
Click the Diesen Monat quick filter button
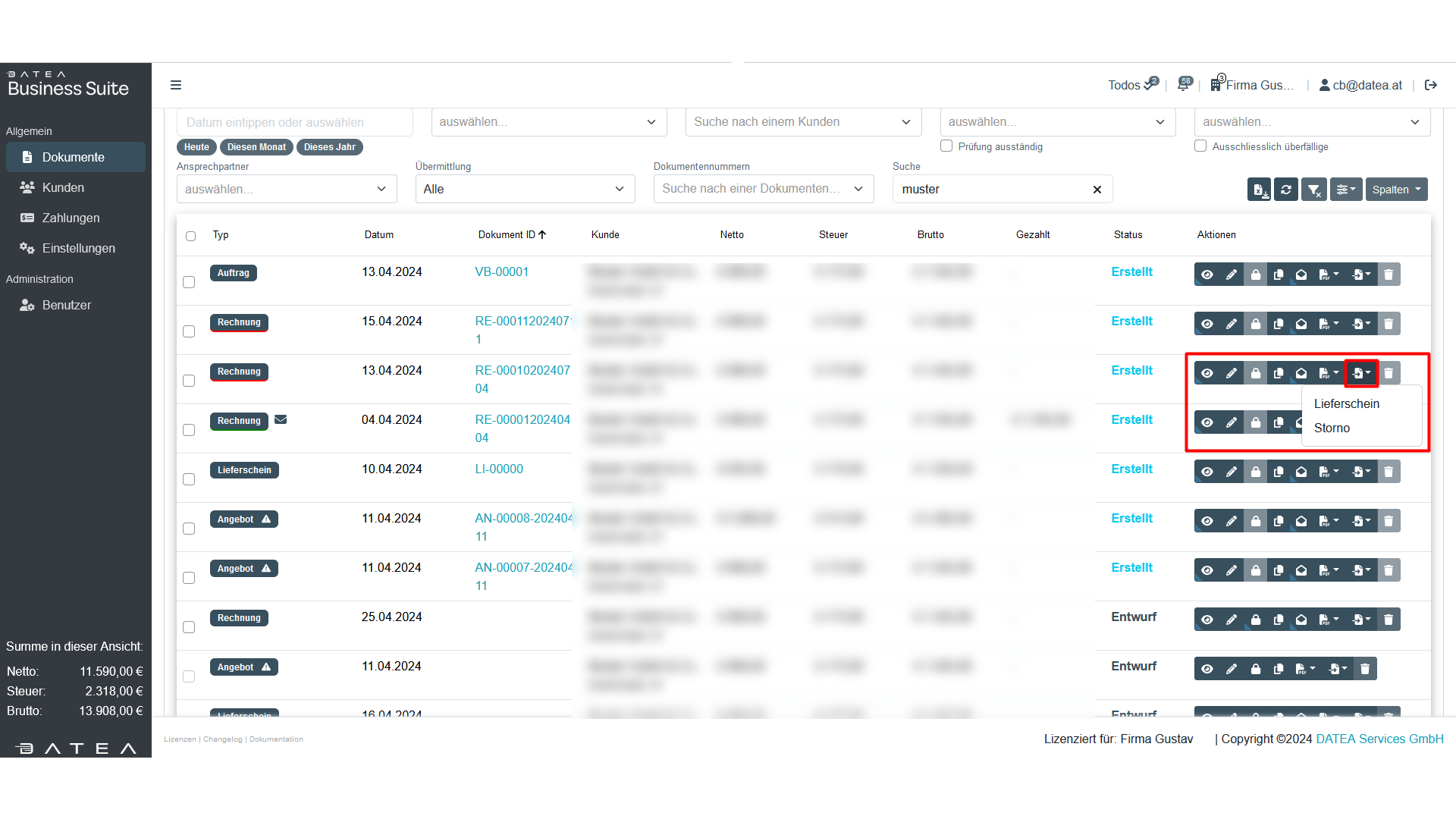click(256, 147)
